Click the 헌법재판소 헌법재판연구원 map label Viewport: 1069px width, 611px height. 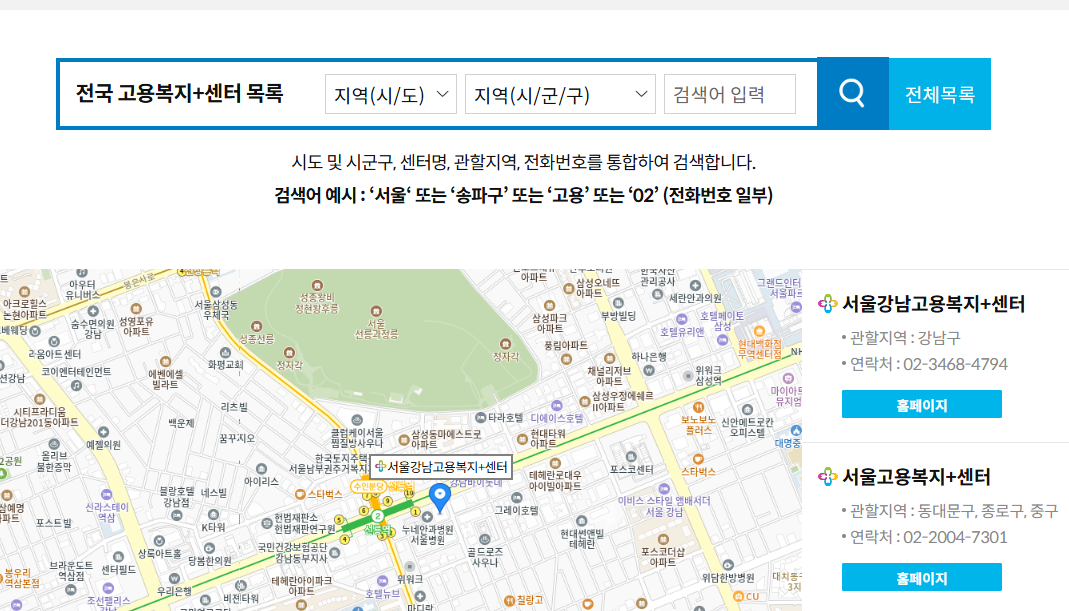coord(305,524)
